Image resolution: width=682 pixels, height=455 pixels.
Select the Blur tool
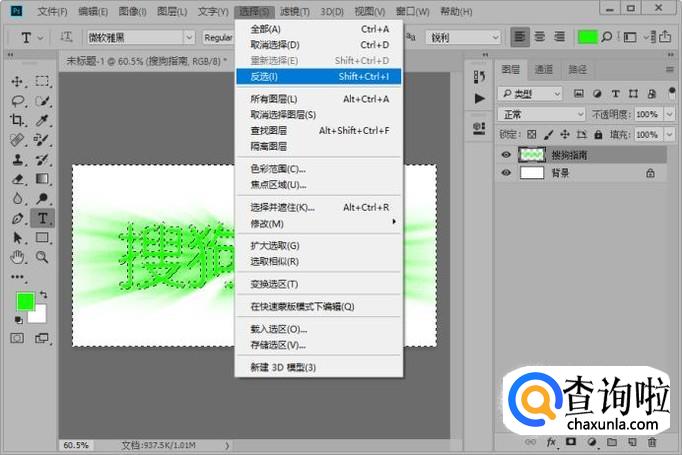point(17,198)
